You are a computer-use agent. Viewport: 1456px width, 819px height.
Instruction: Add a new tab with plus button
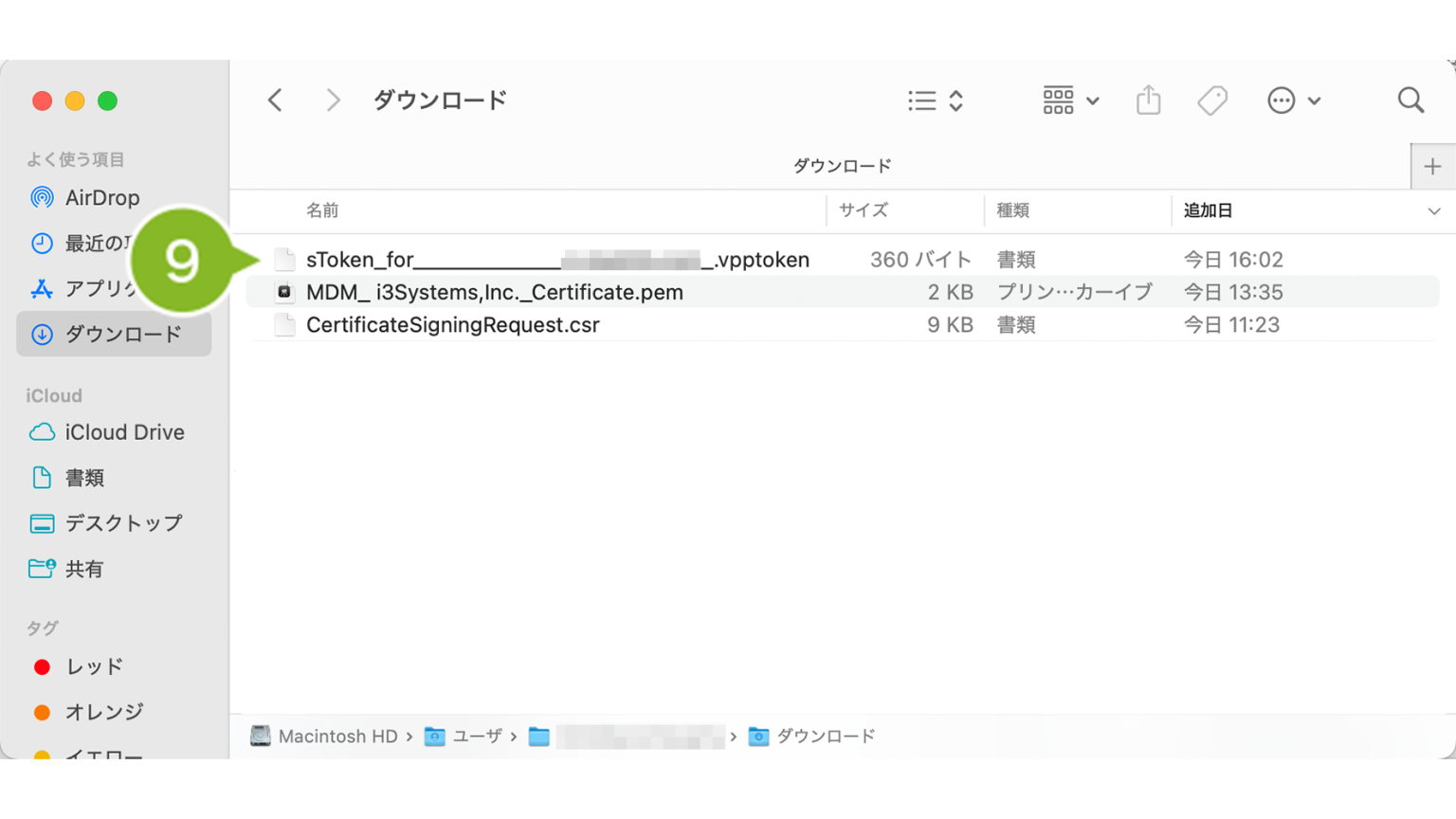pos(1432,167)
